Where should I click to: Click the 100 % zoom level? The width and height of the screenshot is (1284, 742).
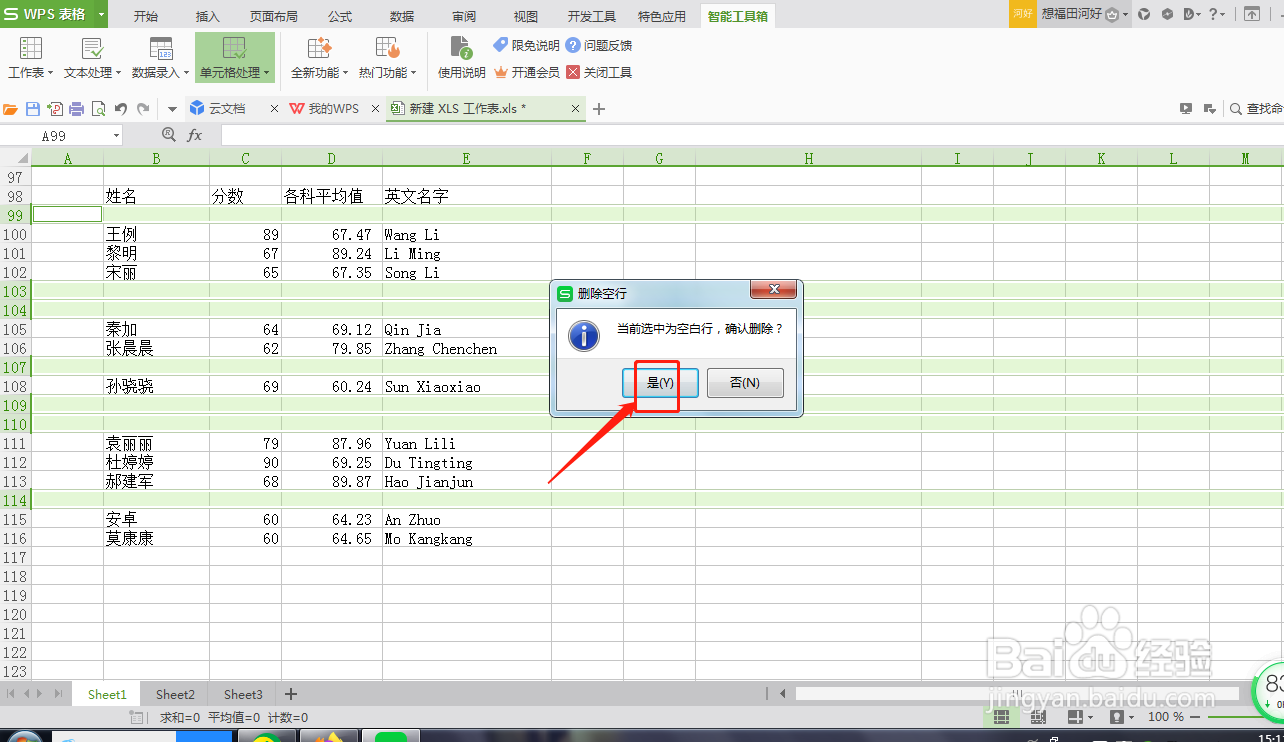1166,717
